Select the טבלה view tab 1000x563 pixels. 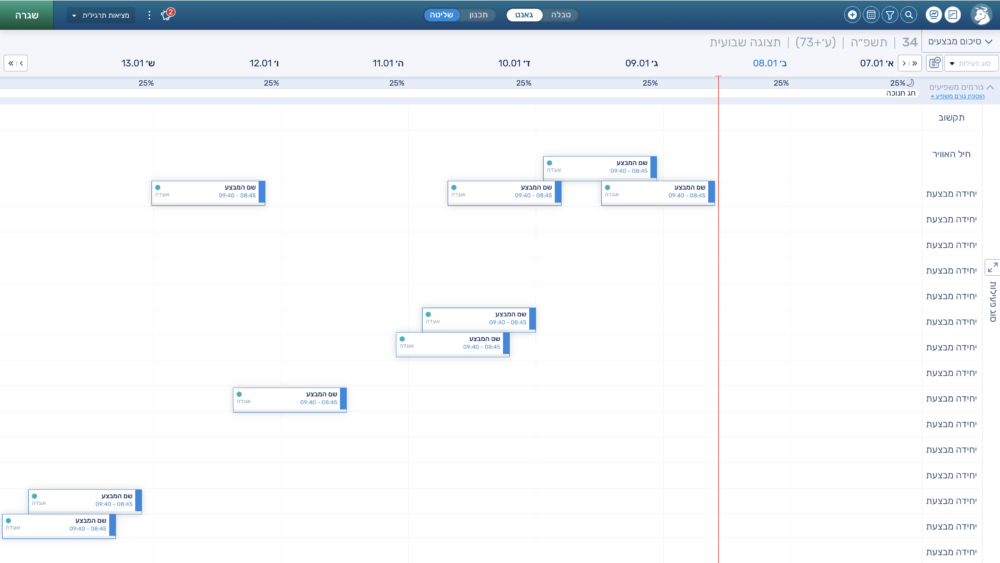coord(561,15)
